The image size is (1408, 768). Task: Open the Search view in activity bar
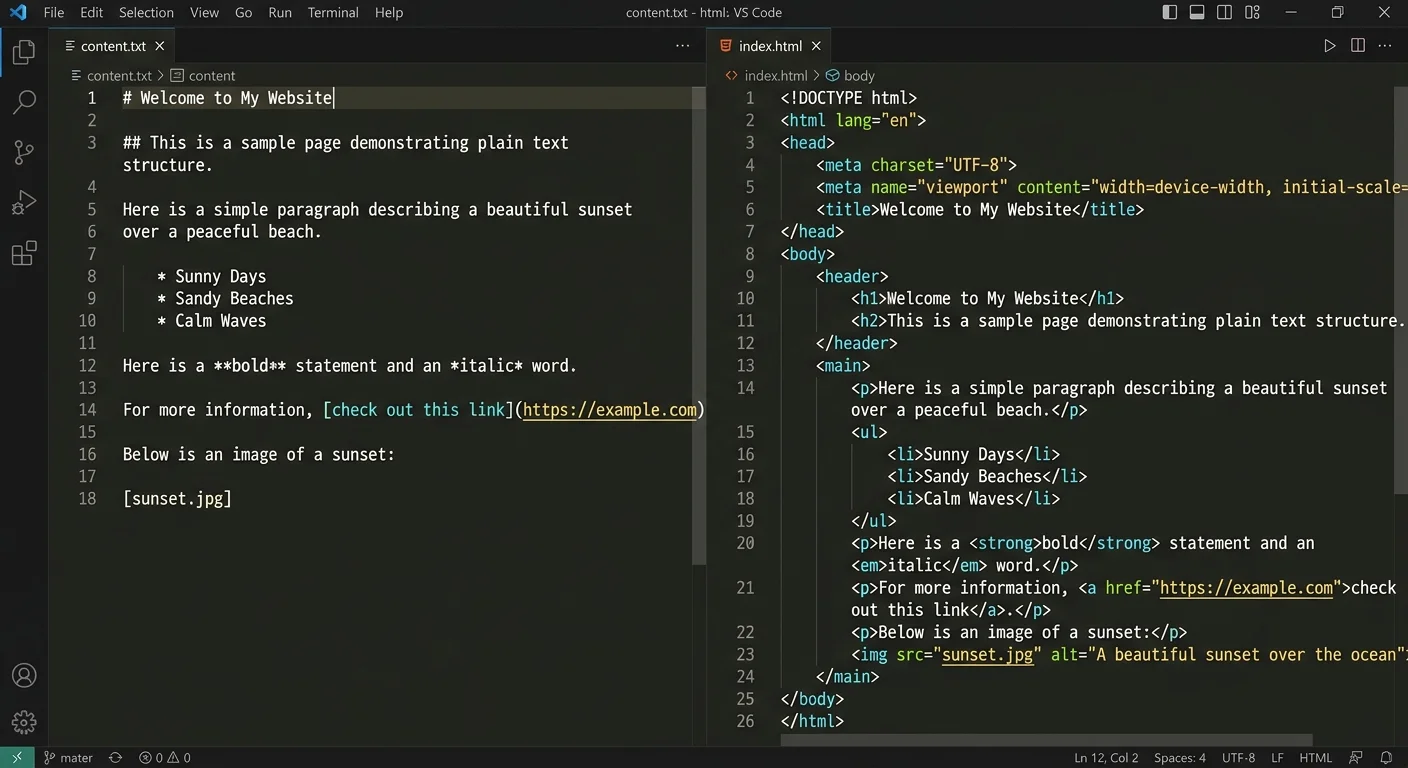(x=24, y=101)
